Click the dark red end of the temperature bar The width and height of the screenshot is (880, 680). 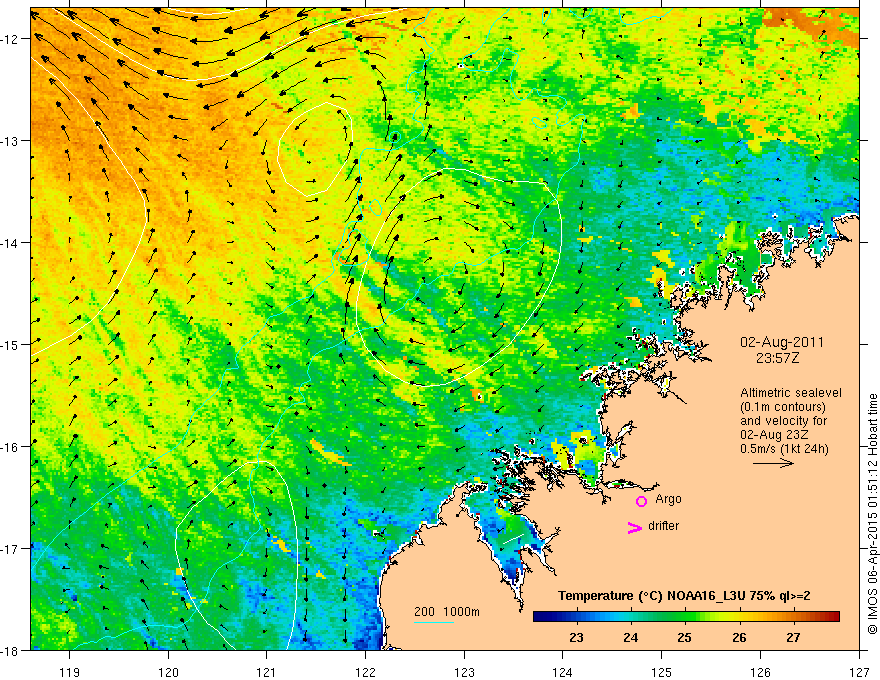833,616
